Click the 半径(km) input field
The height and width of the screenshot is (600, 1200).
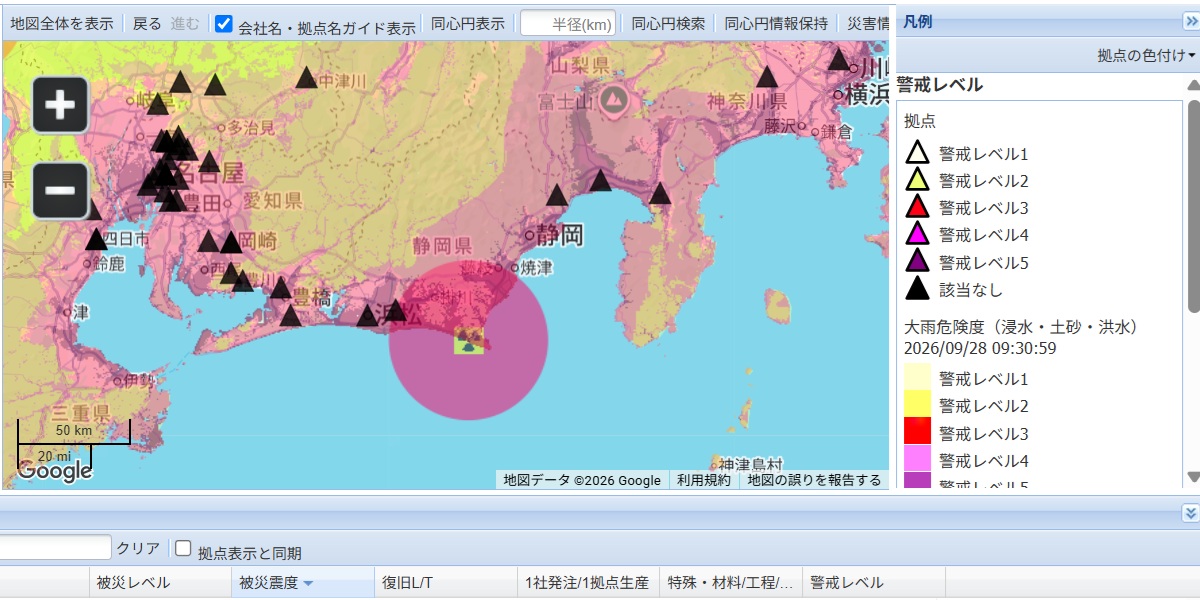click(568, 24)
